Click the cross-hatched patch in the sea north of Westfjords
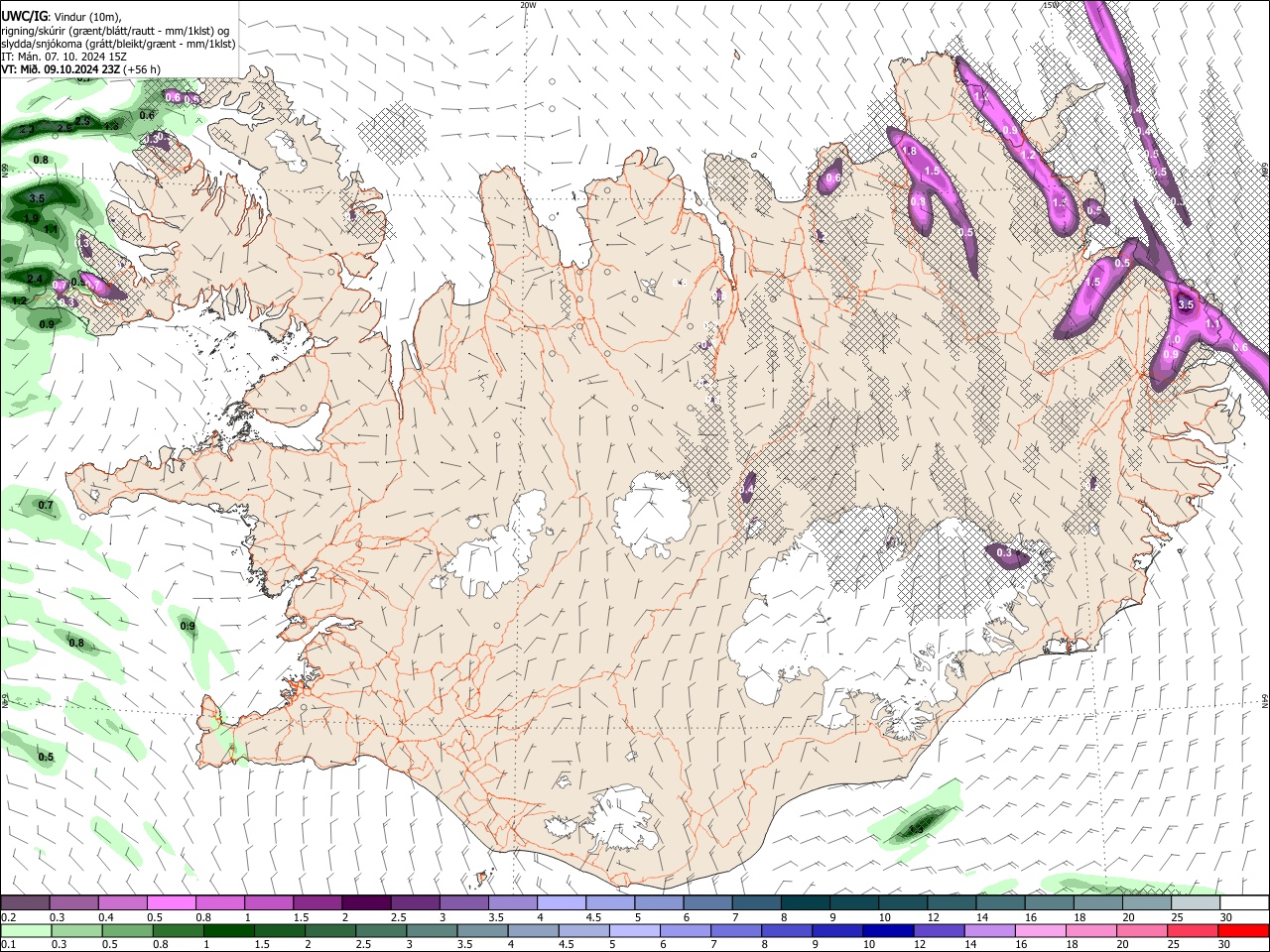 pyautogui.click(x=392, y=134)
